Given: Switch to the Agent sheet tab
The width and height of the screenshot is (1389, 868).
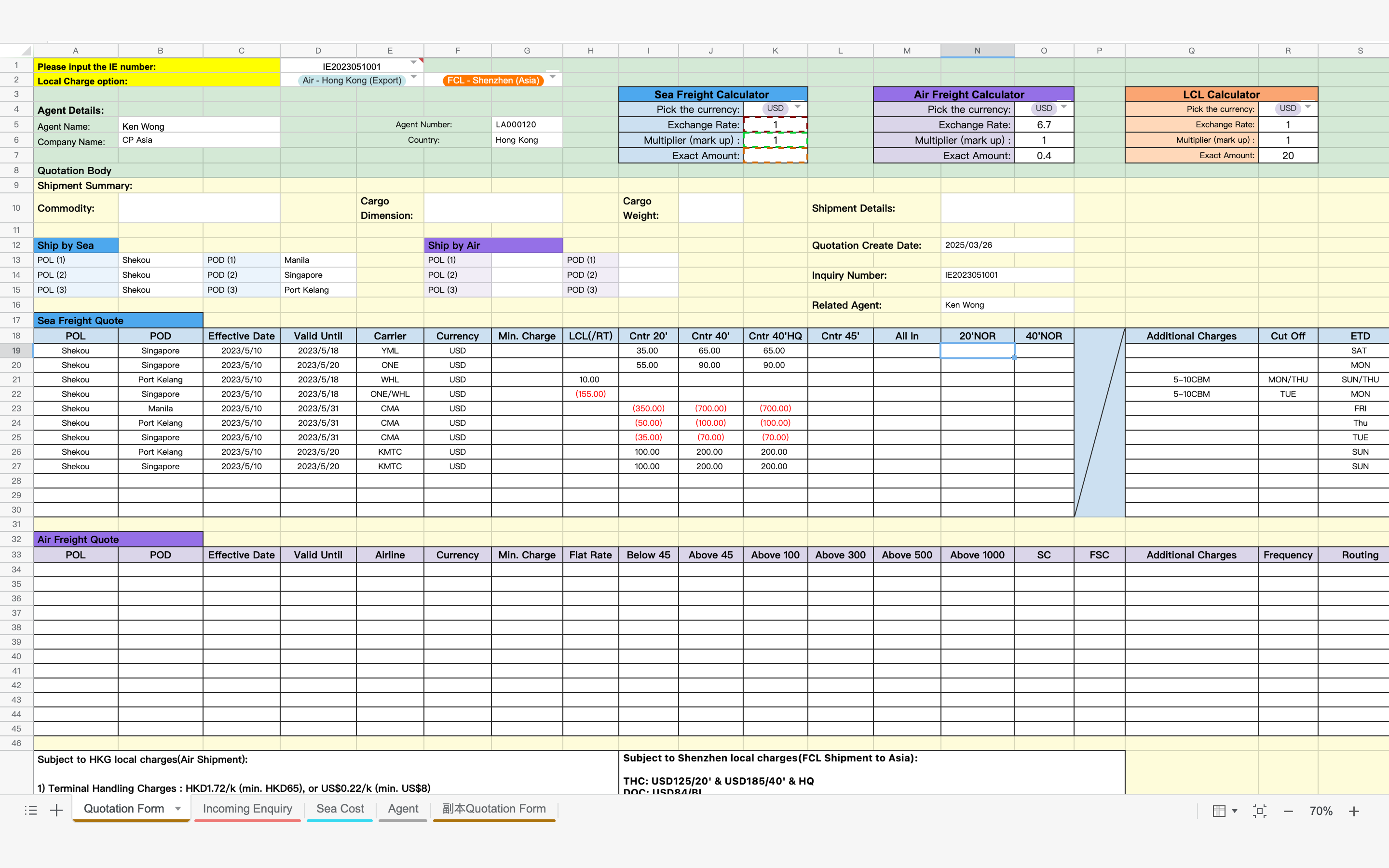Looking at the screenshot, I should point(403,809).
